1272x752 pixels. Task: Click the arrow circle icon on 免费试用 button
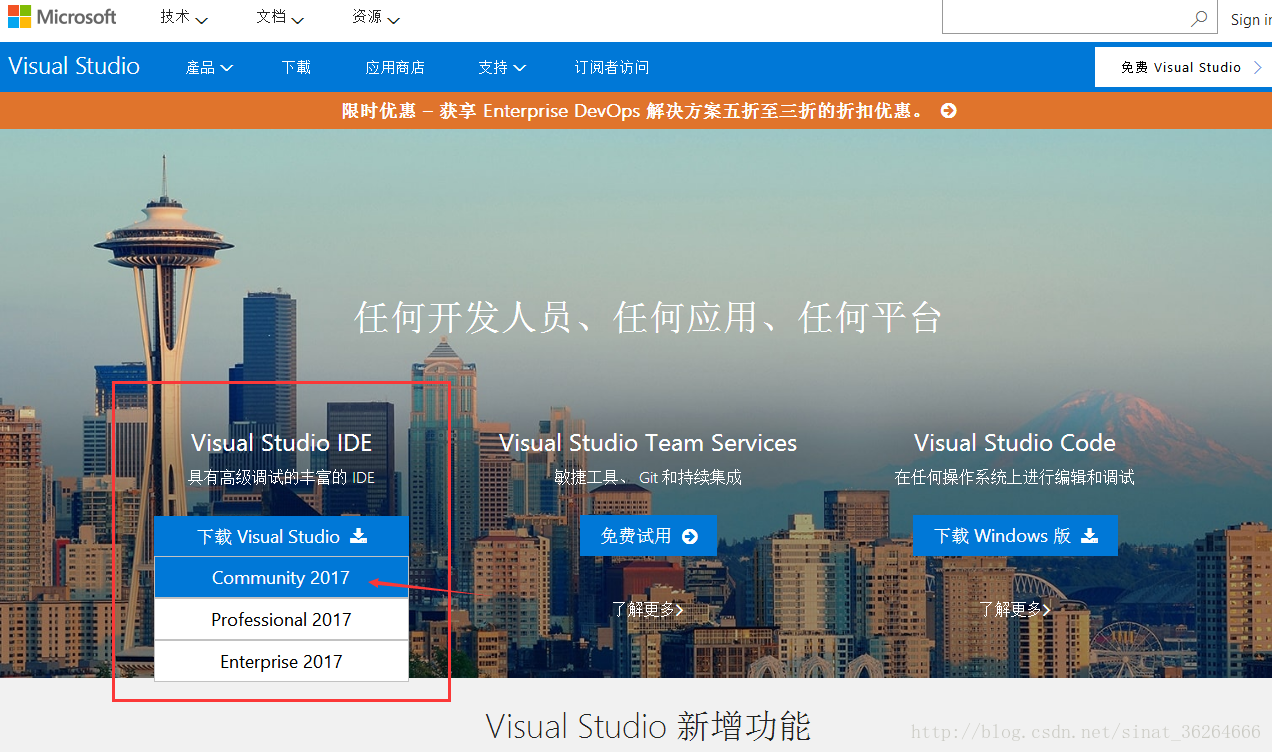tap(689, 536)
